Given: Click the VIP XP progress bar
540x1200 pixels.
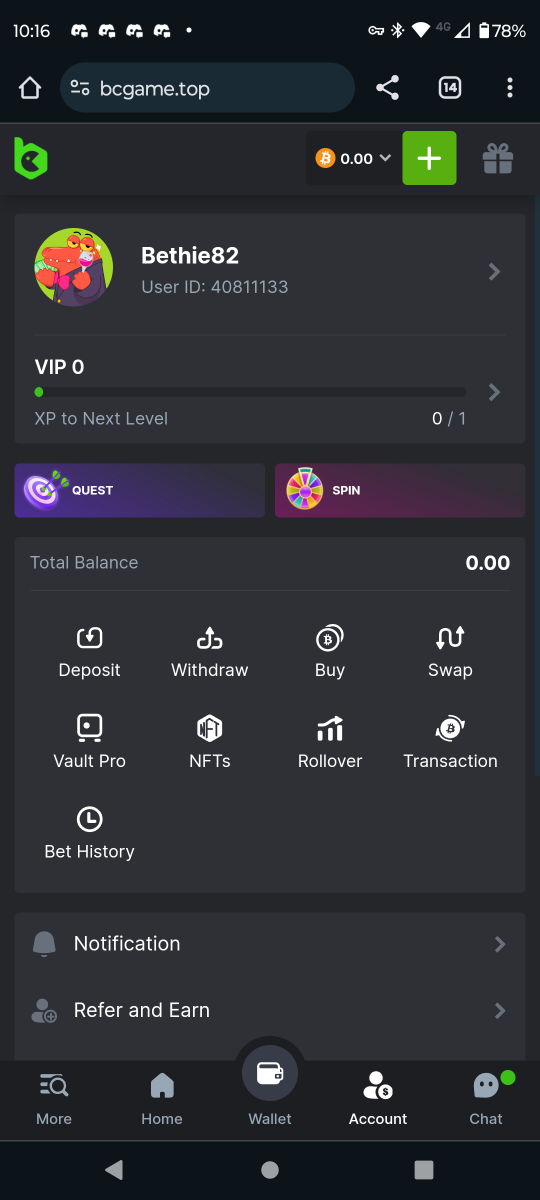Looking at the screenshot, I should 250,392.
